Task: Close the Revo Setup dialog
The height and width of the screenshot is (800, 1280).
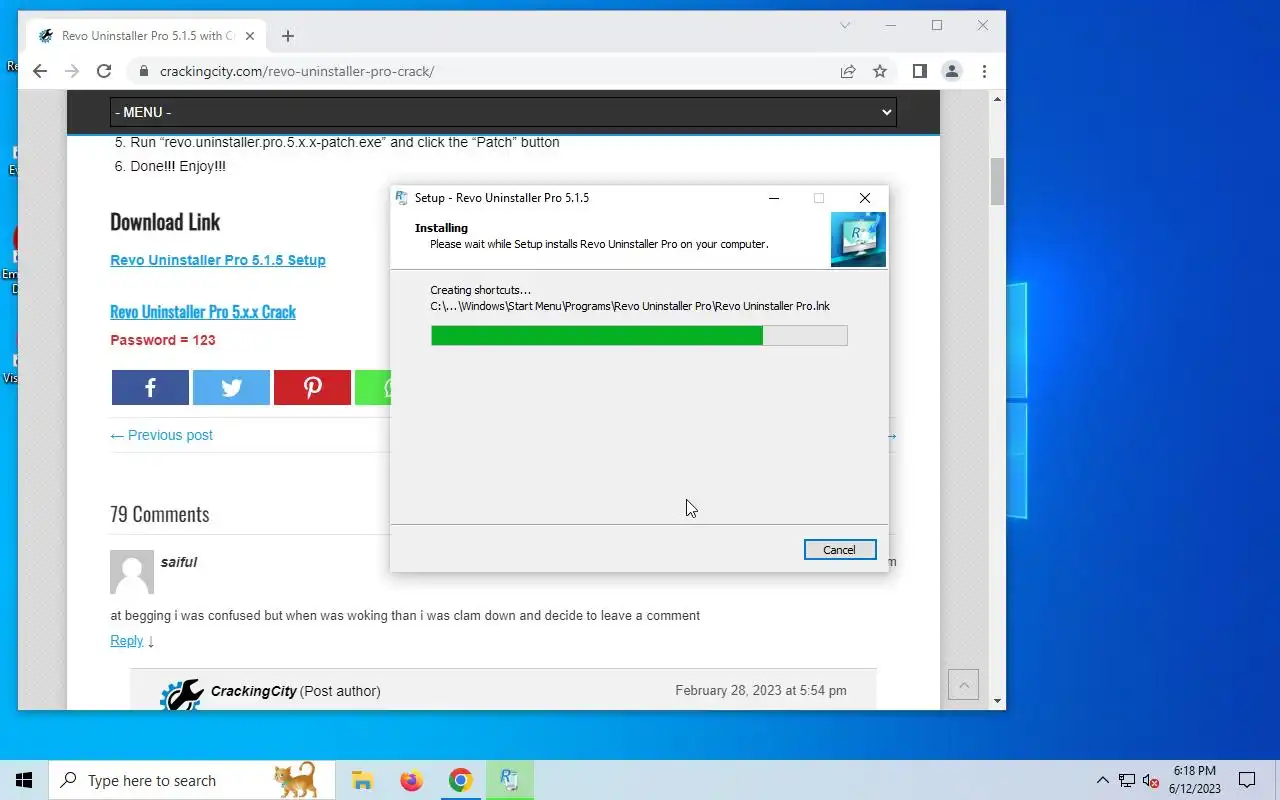Action: (x=865, y=198)
